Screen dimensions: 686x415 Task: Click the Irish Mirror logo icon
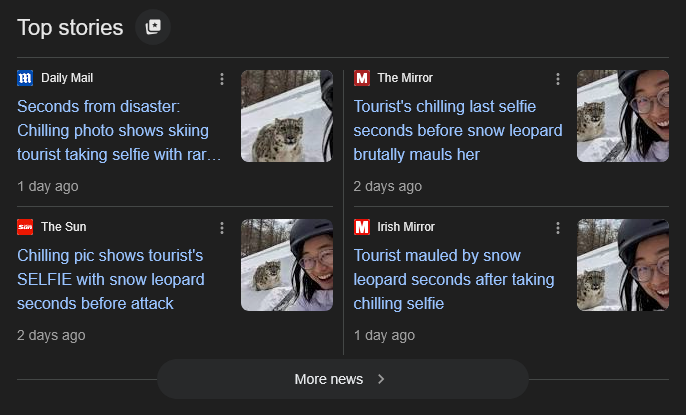click(x=362, y=227)
